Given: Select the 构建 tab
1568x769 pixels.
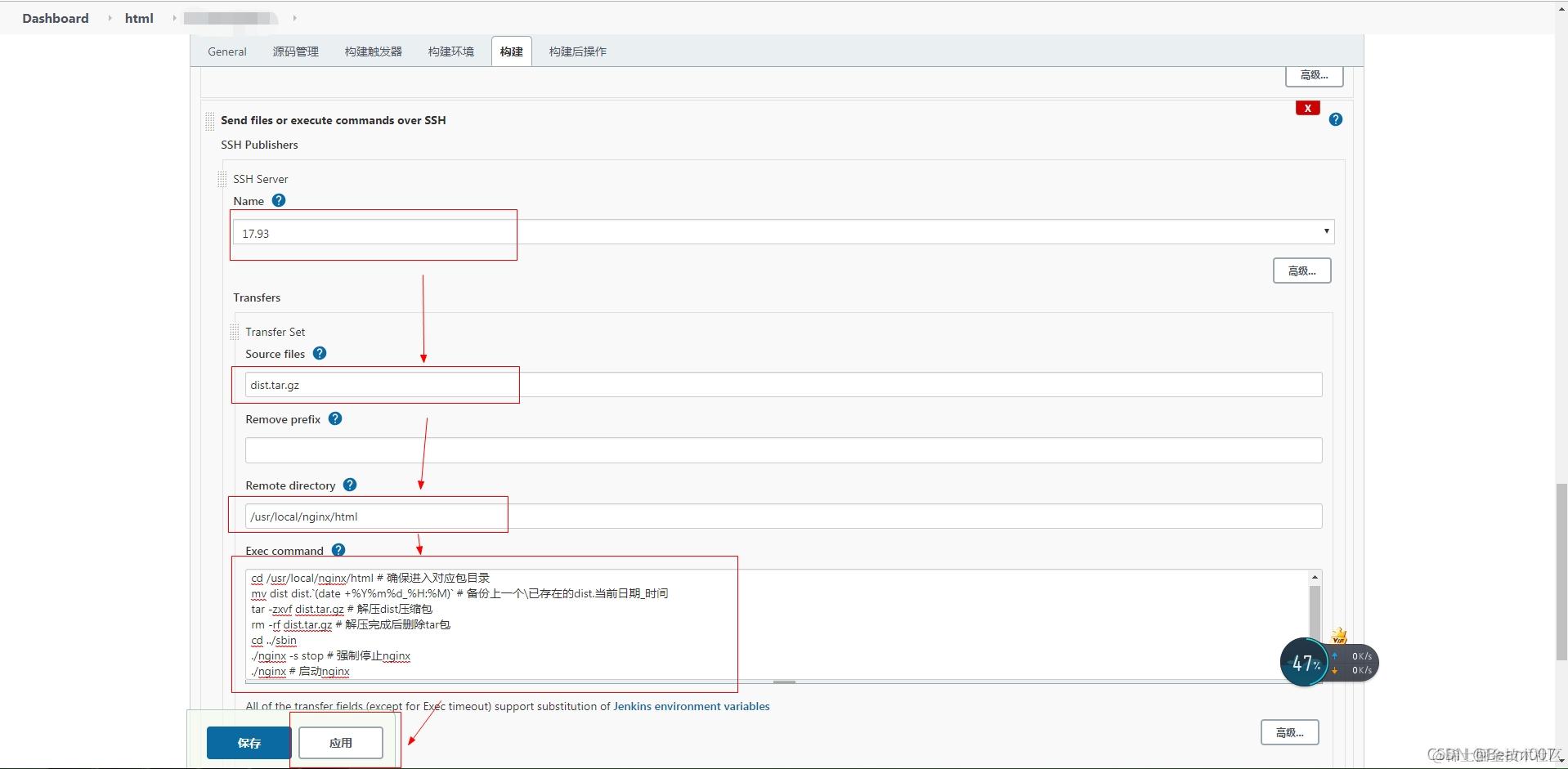Looking at the screenshot, I should click(x=512, y=51).
